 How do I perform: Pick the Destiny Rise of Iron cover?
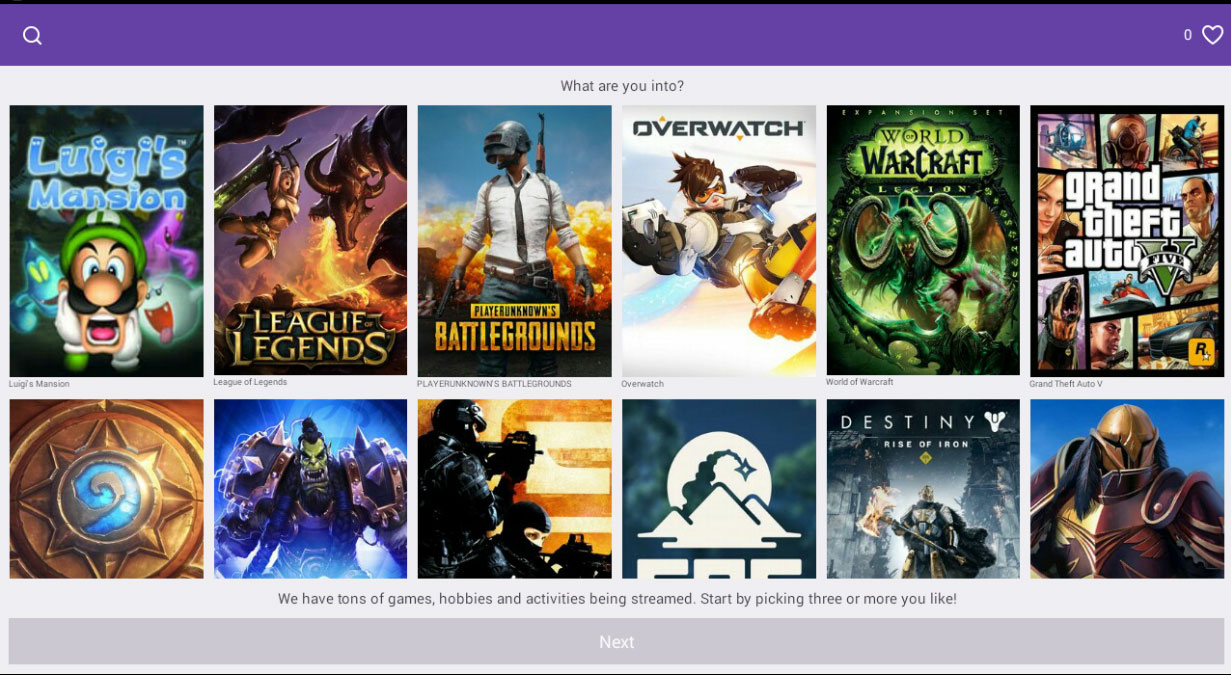[x=923, y=489]
